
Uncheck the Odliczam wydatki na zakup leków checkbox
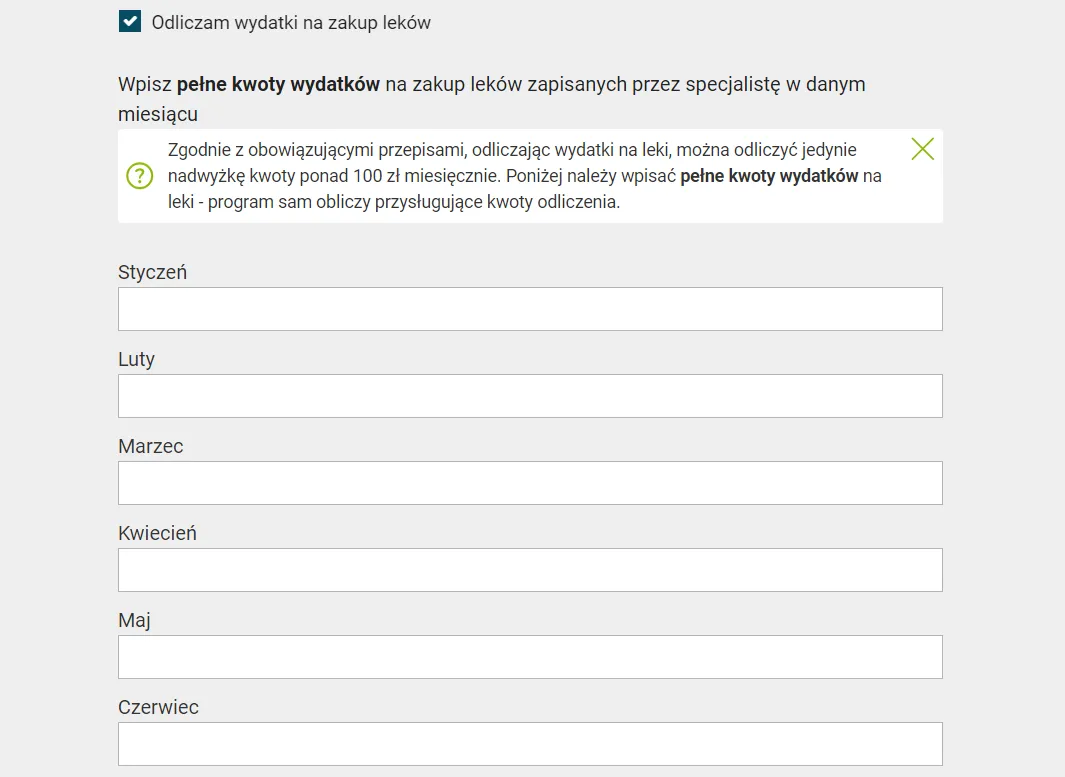pyautogui.click(x=130, y=22)
